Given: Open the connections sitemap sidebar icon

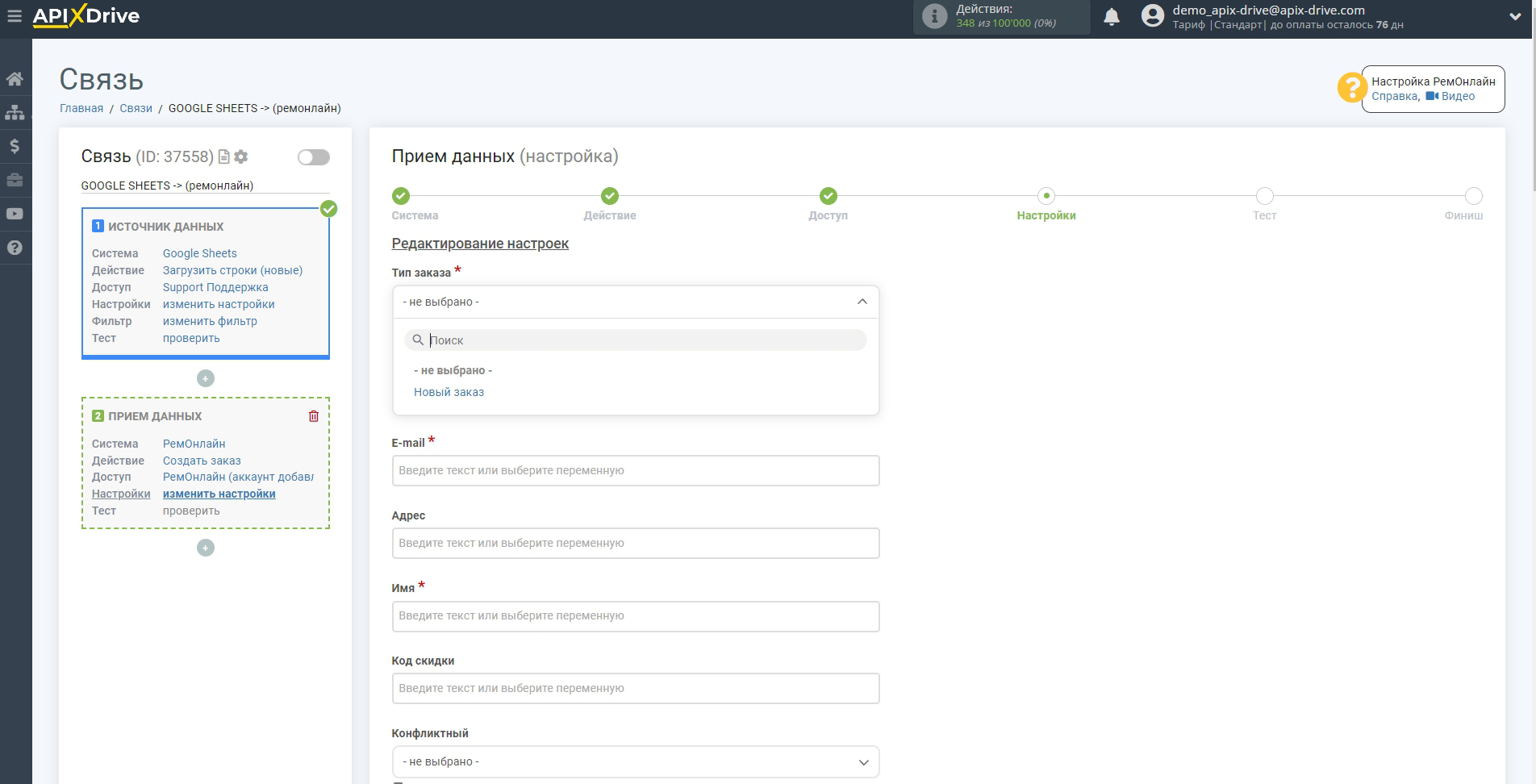Looking at the screenshot, I should coord(15,112).
